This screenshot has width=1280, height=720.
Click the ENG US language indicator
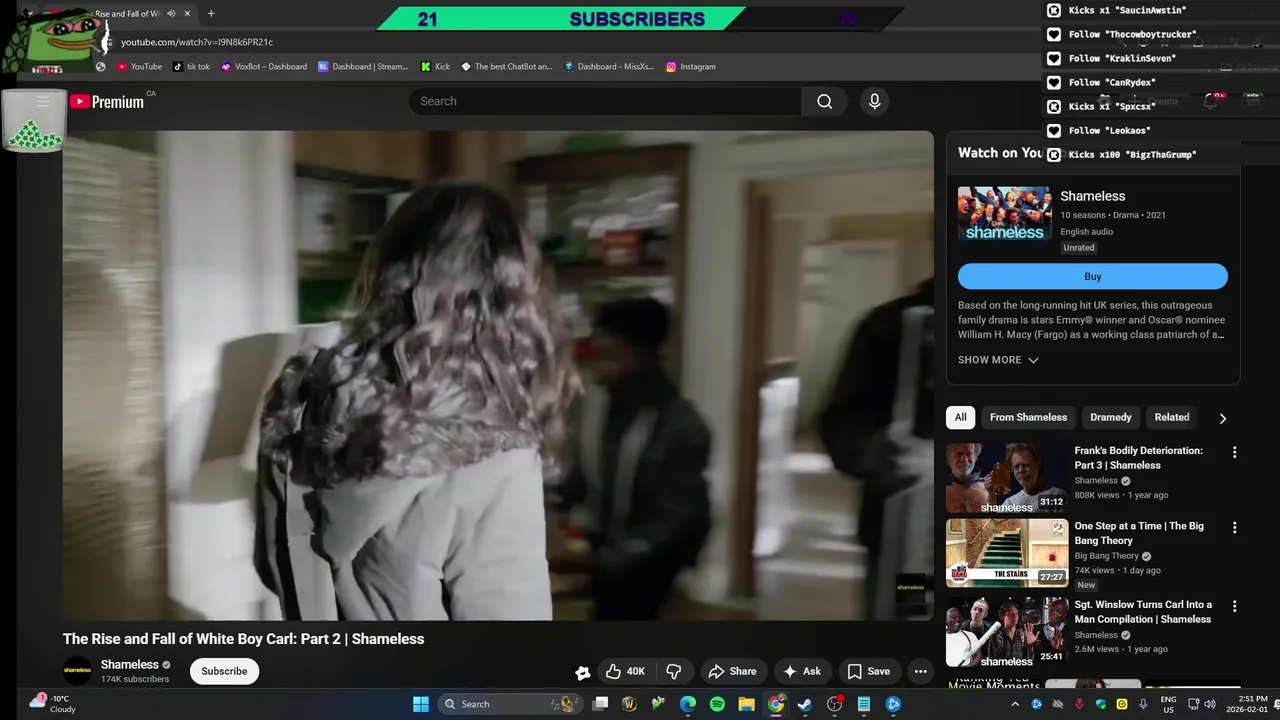(1168, 704)
